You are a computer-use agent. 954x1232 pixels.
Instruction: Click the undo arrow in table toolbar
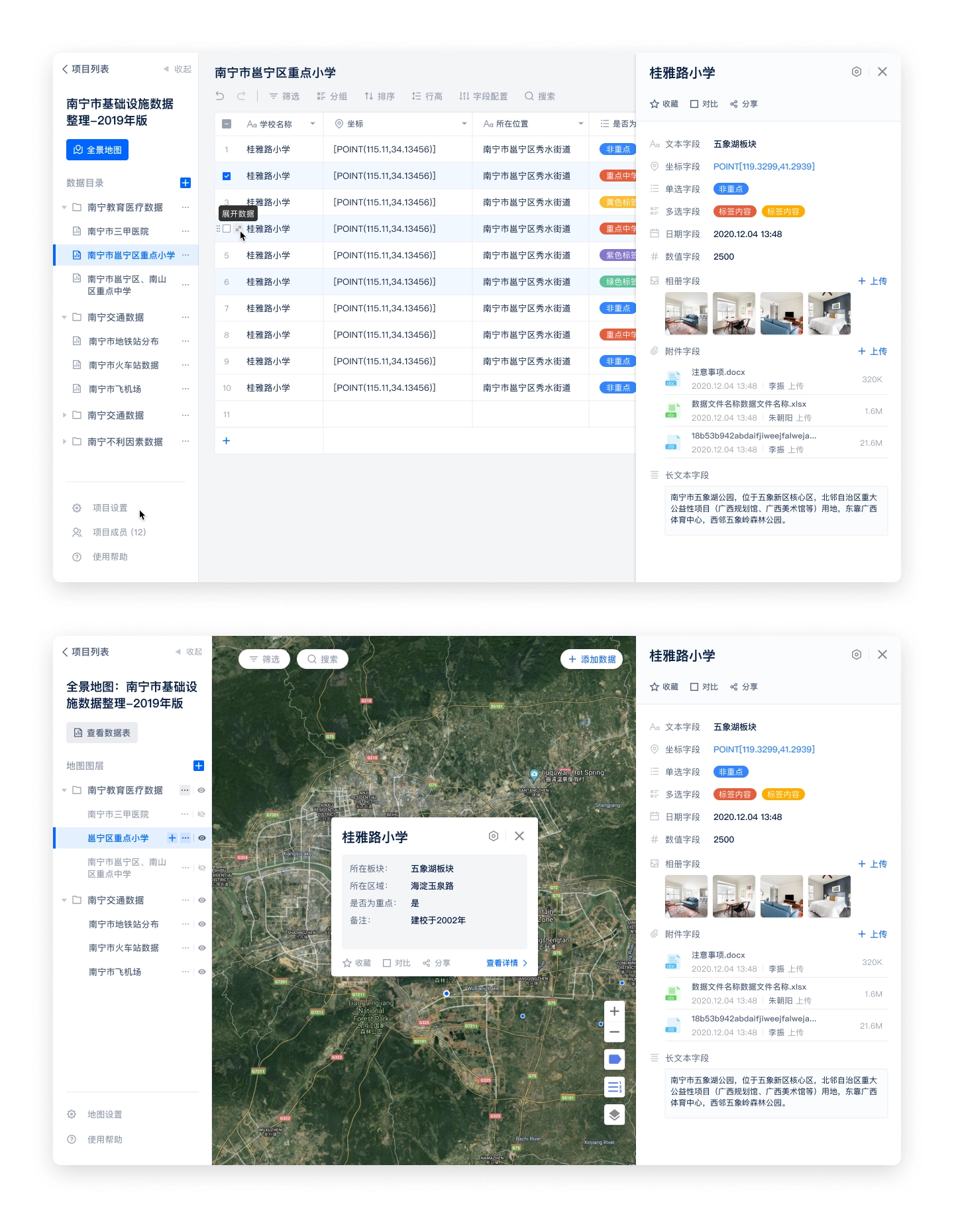[220, 96]
